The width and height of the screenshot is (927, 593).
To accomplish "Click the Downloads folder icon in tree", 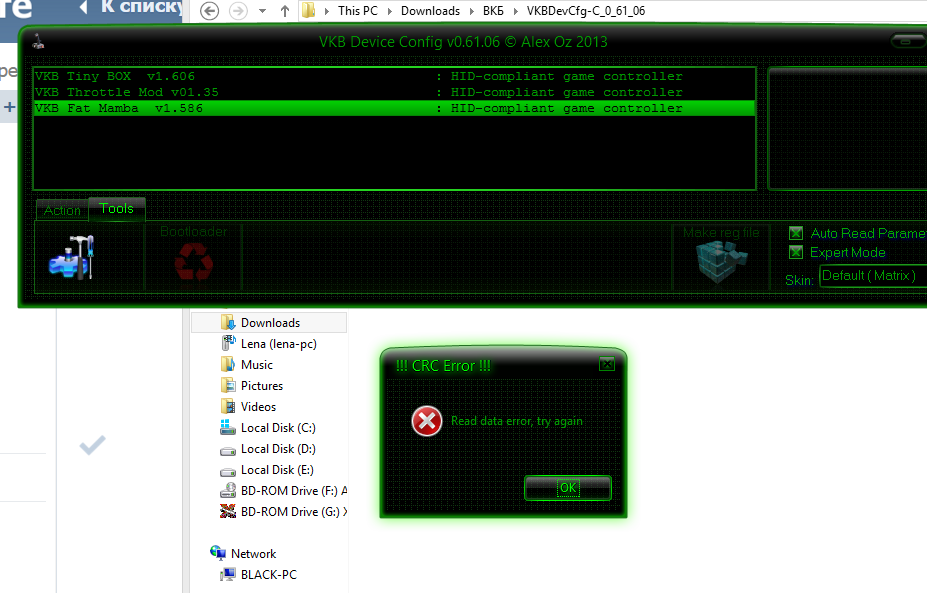I will point(228,322).
